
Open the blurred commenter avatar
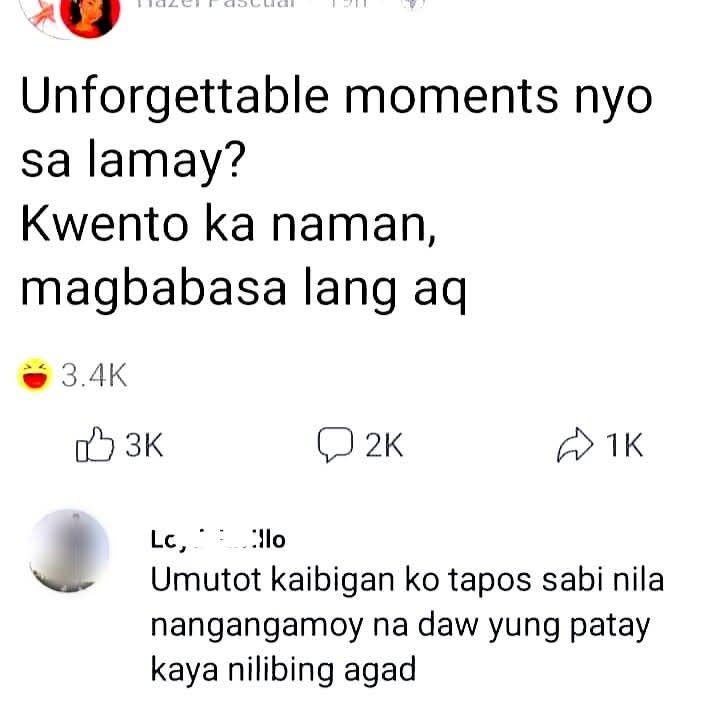coord(69,550)
